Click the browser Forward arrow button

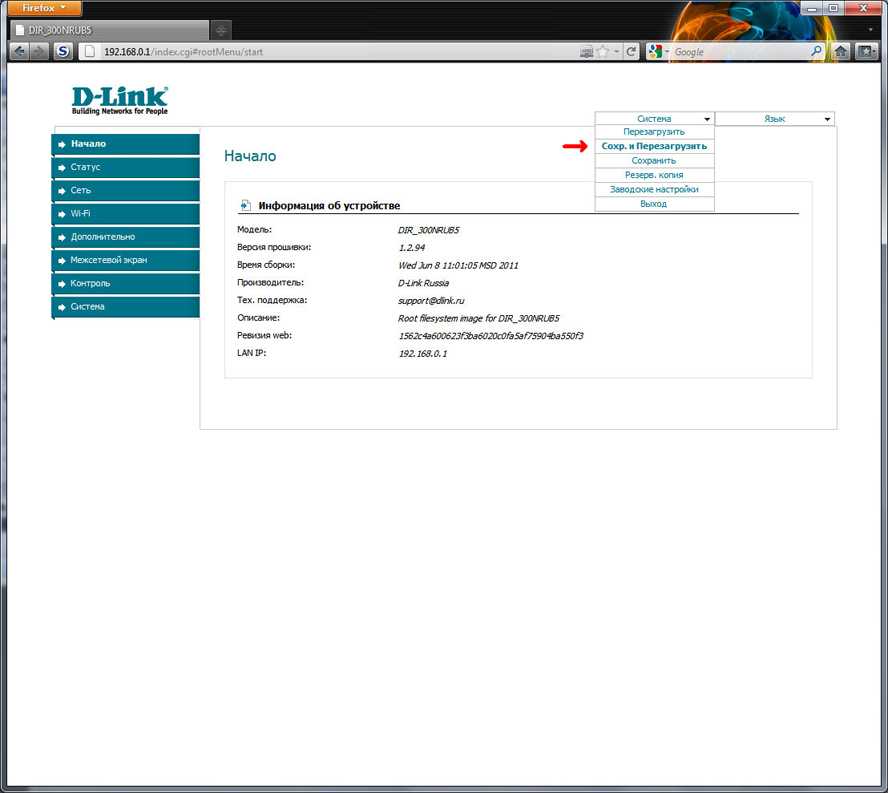pyautogui.click(x=39, y=52)
